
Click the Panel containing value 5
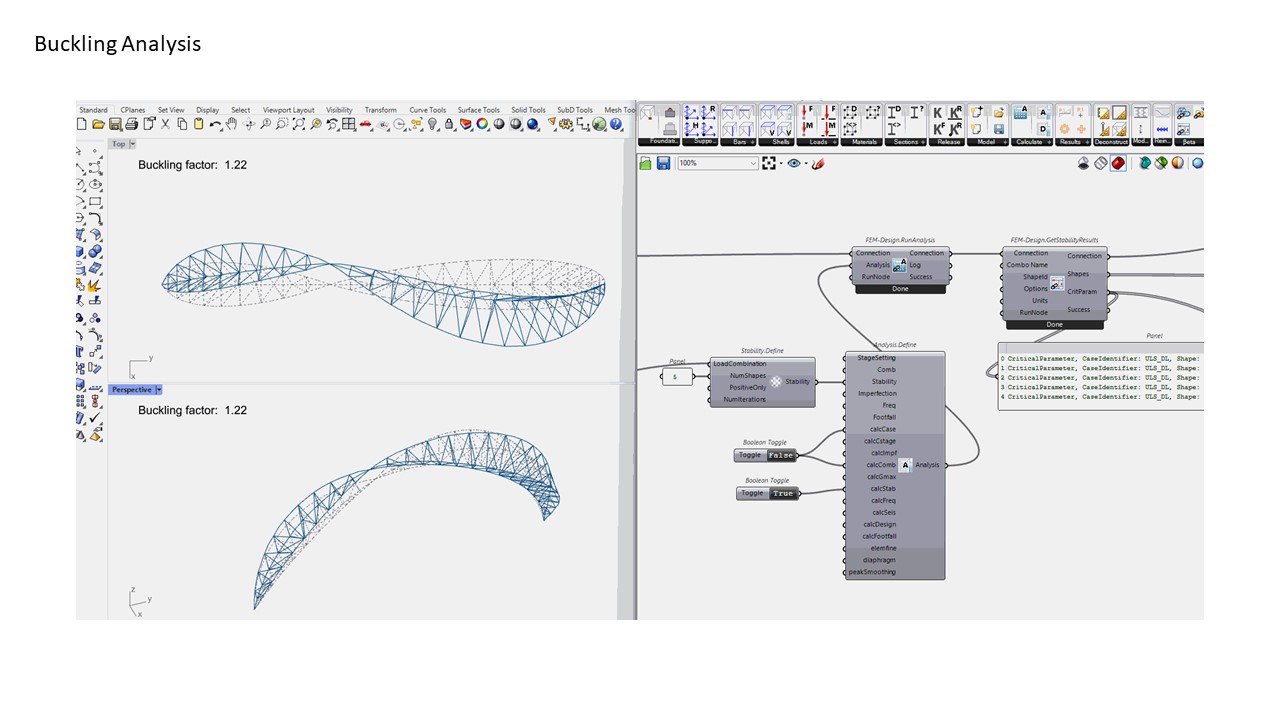click(675, 376)
